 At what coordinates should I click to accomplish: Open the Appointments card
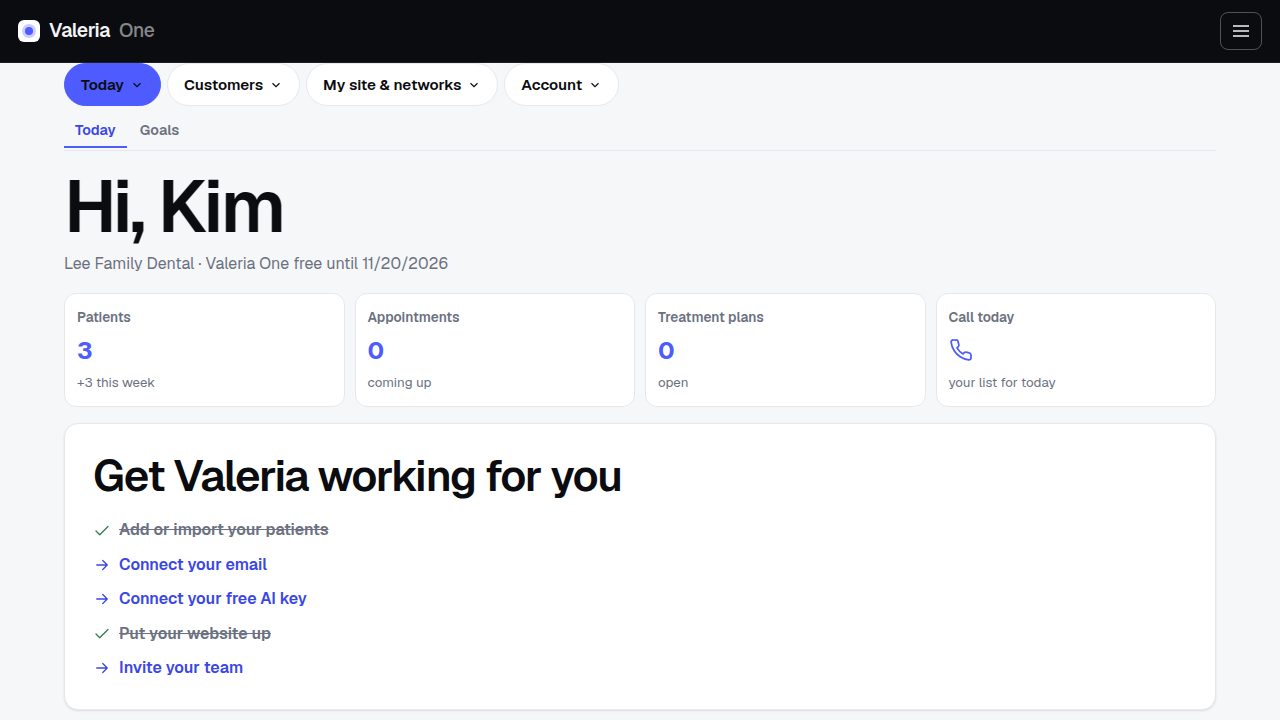(x=495, y=350)
